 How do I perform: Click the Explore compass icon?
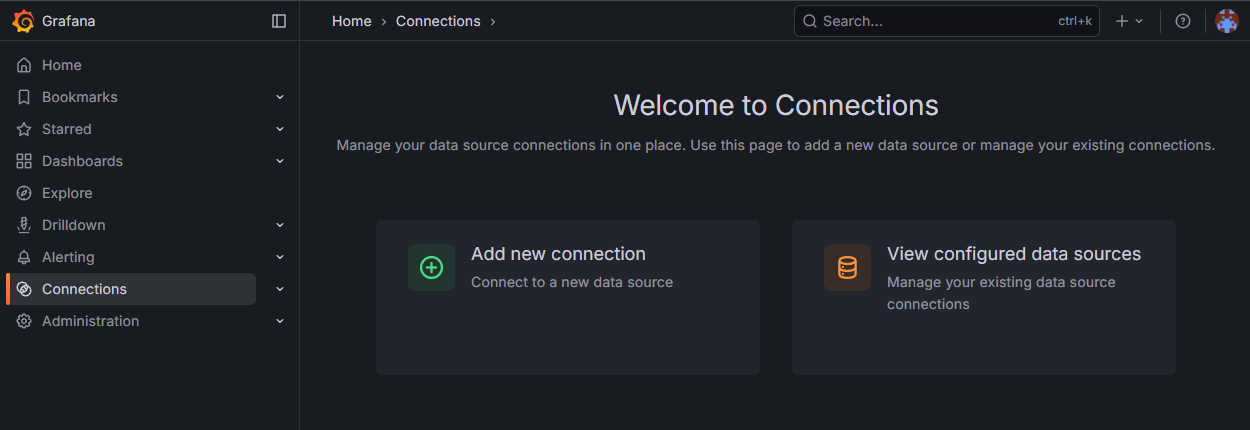pos(24,193)
